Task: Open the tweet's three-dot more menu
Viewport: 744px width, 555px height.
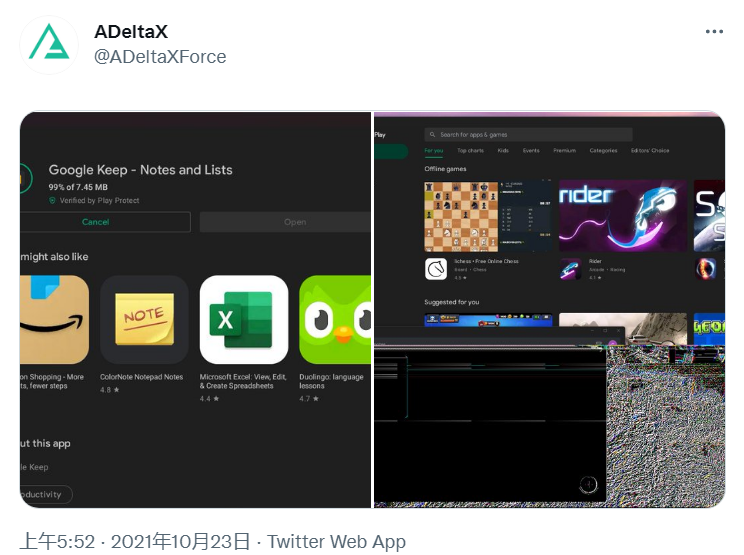Action: click(714, 32)
